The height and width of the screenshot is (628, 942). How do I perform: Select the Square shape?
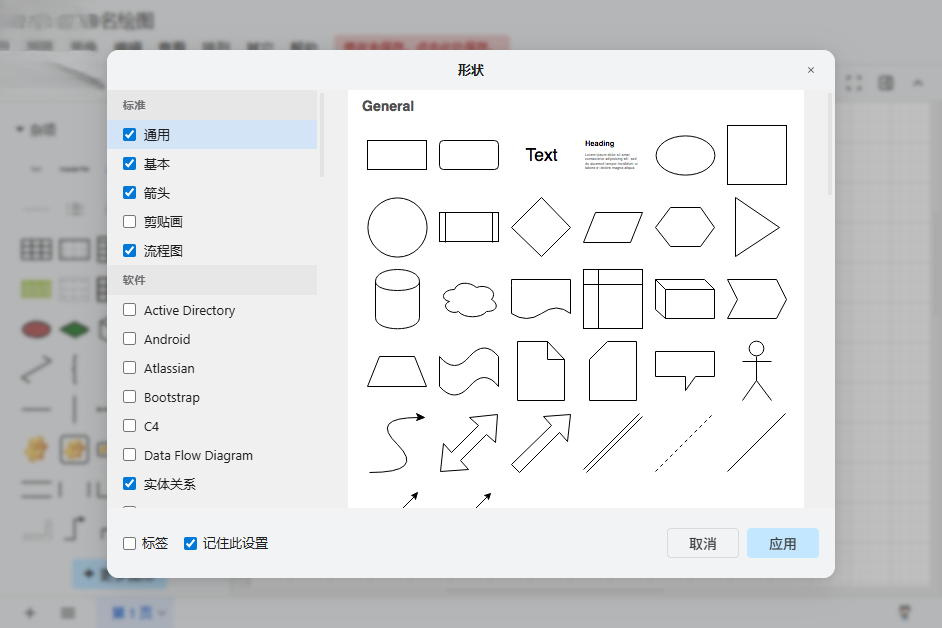[x=756, y=155]
